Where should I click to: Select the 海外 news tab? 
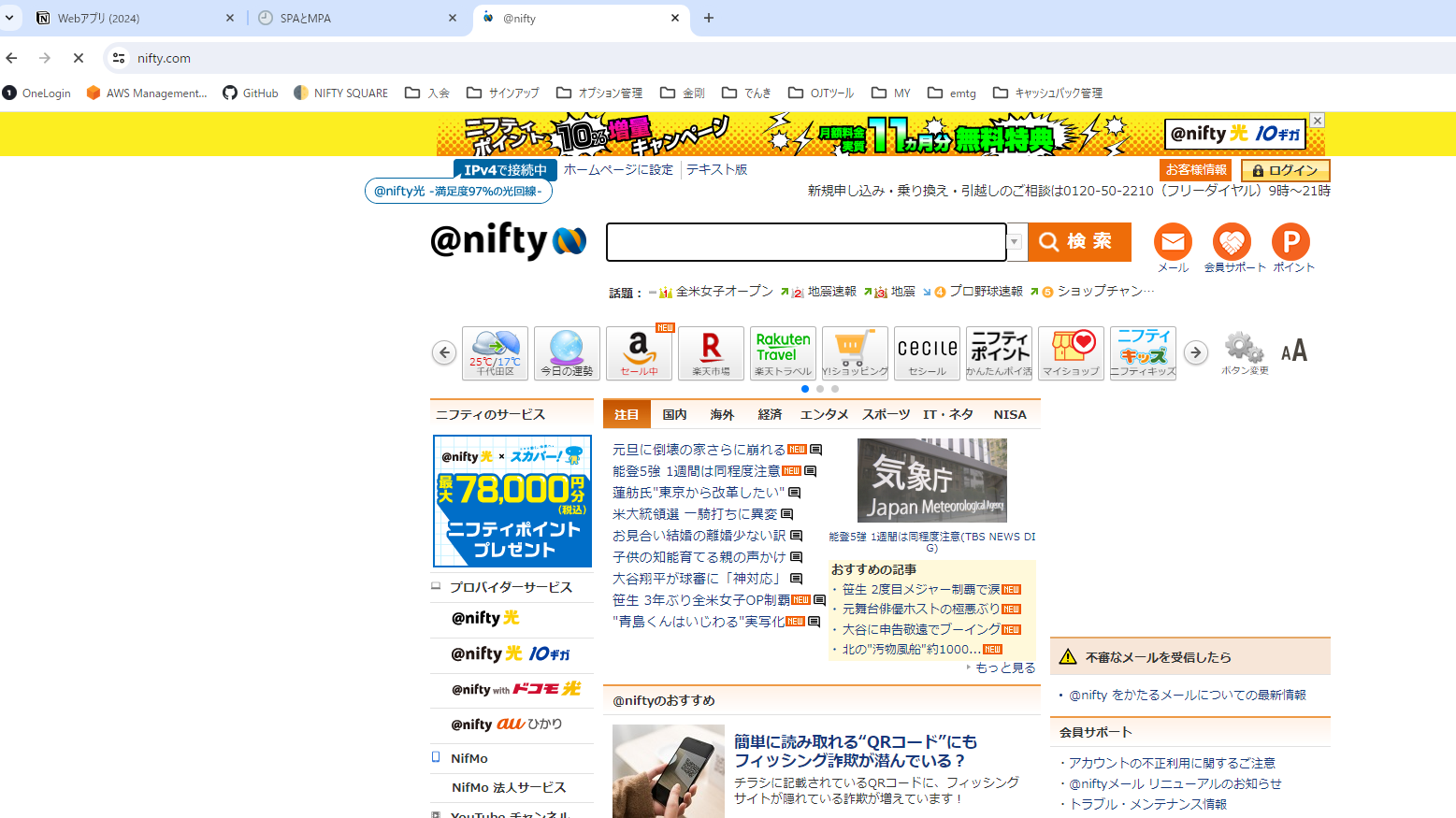[722, 414]
